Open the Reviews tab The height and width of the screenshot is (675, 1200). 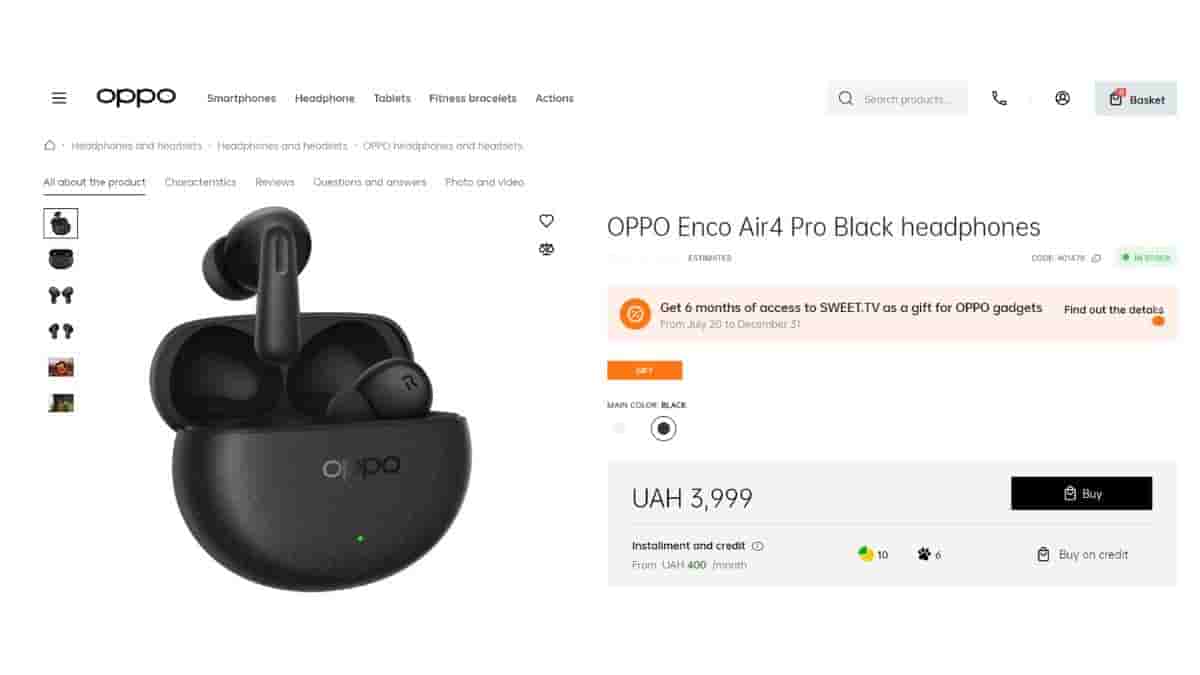275,182
